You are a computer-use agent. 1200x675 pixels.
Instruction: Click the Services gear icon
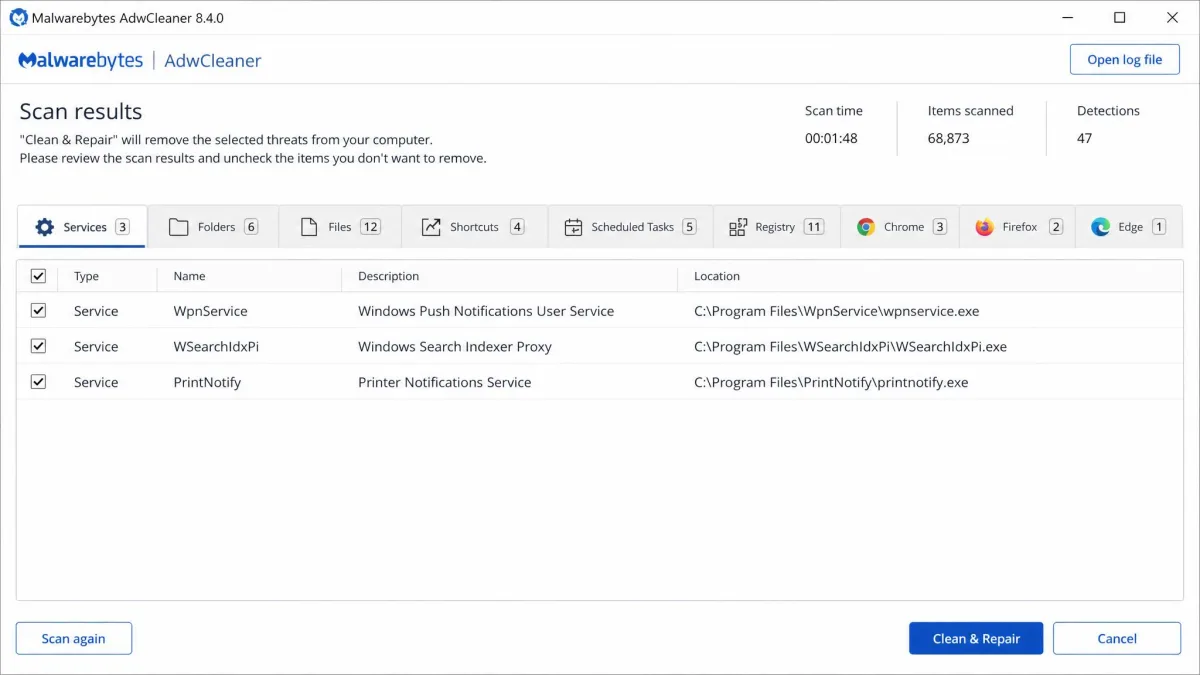tap(44, 227)
